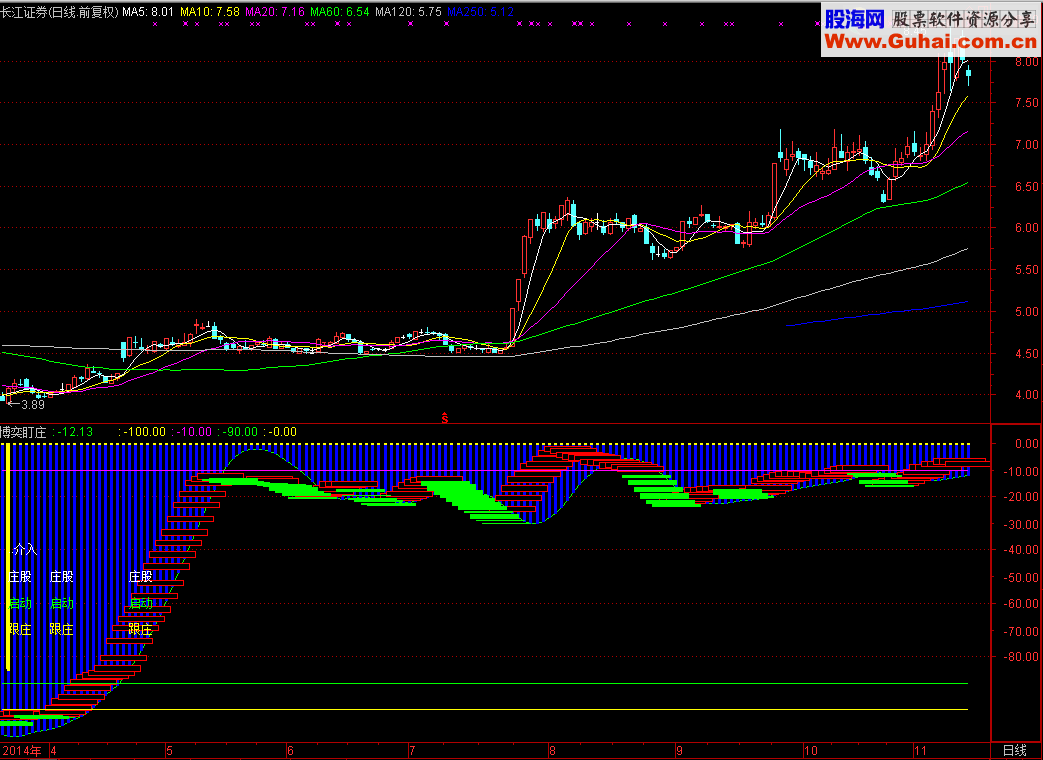Viewport: 1043px width, 760px height.
Task: Select the green MA60: 6.54 label
Action: tap(339, 11)
